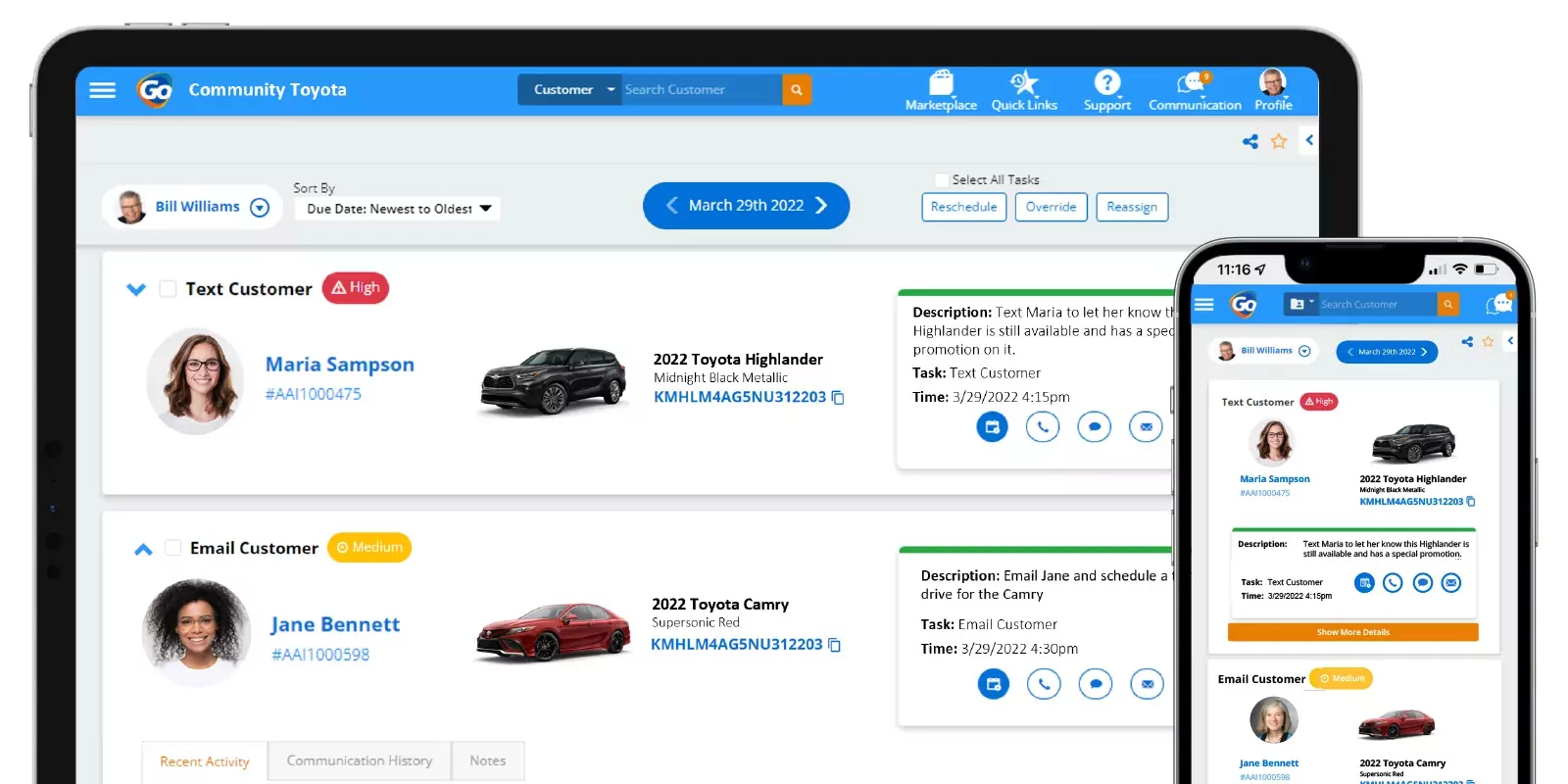Image resolution: width=1568 pixels, height=784 pixels.
Task: Click the calendar icon in Maria's tablet task
Action: [x=992, y=426]
